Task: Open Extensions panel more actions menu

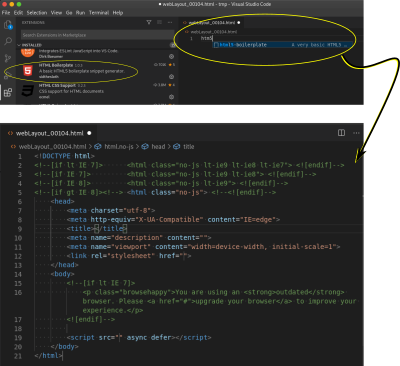Action: tap(170, 22)
